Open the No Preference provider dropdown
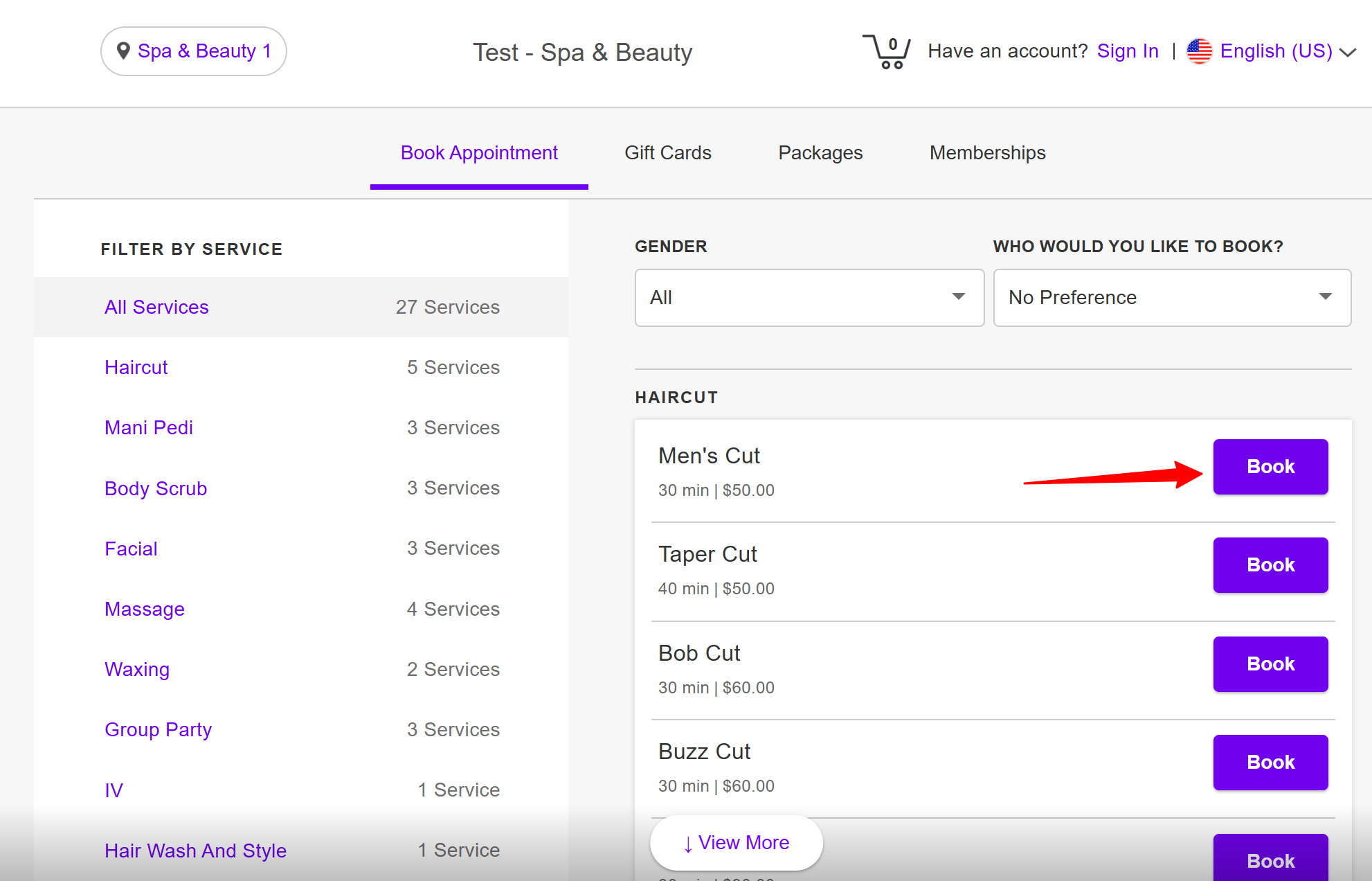 [x=1171, y=298]
